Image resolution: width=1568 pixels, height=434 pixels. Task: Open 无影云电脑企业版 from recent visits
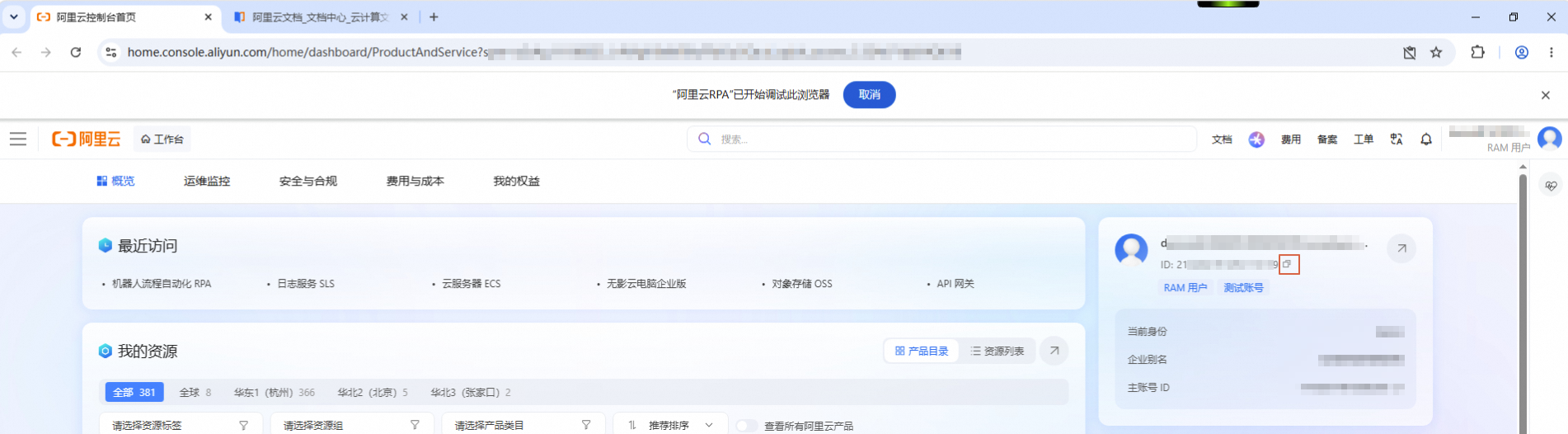pos(646,284)
